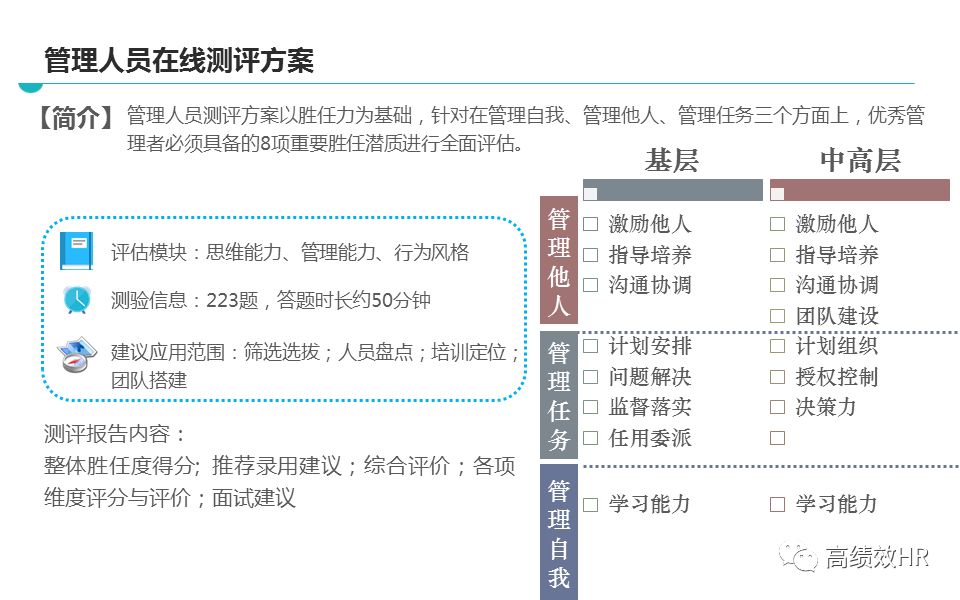Tick the 基层 激励他人 checkbox
This screenshot has width=960, height=600.
590,224
